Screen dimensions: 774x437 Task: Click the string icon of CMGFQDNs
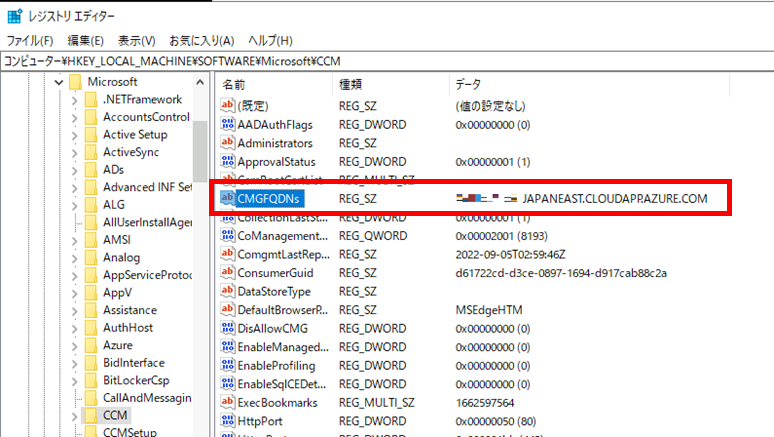[227, 198]
